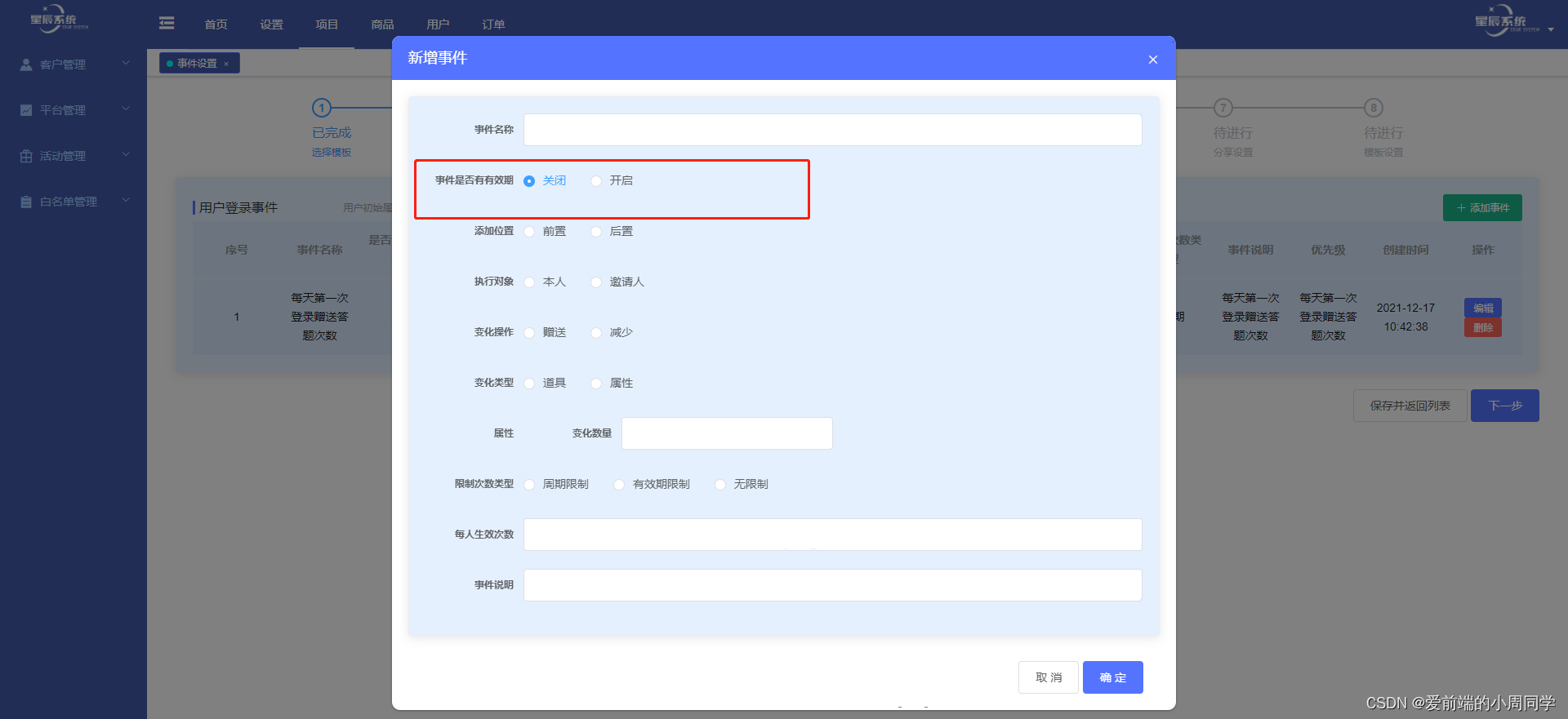Click step 8 模板设置 circle marker
Screen dimensions: 1568x719
coord(1374,108)
